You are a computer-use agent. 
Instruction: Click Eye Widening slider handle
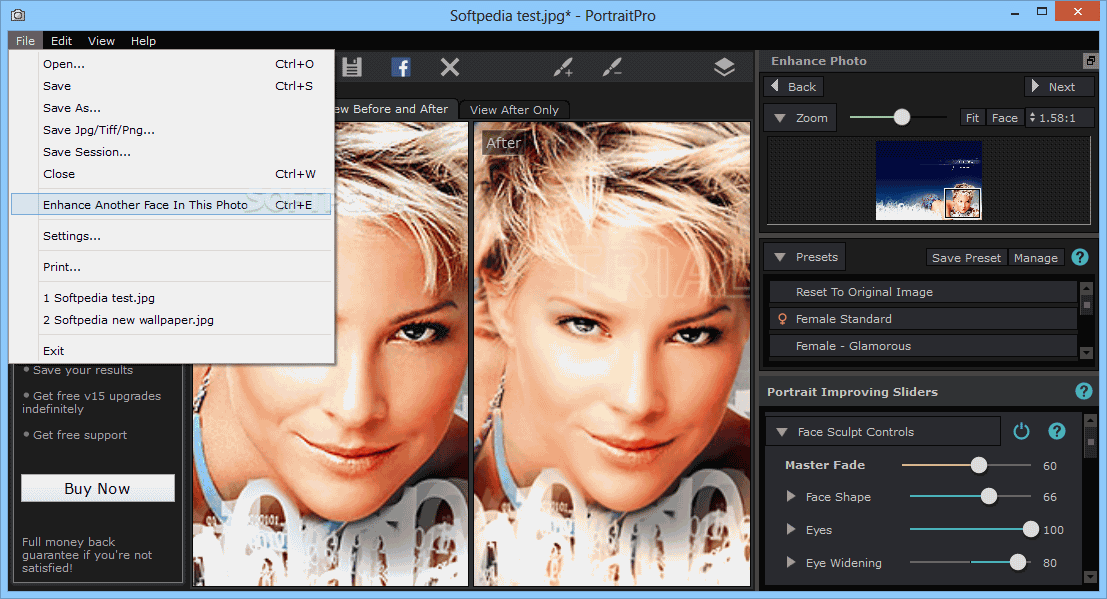pos(1017,562)
